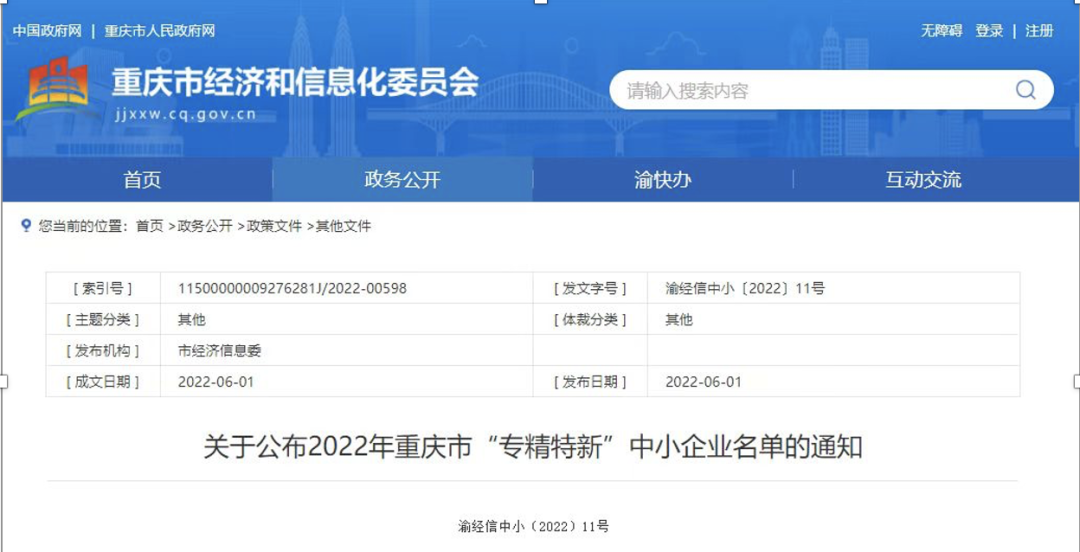Click the 注册 register link
This screenshot has height=552, width=1080.
pos(1039,31)
